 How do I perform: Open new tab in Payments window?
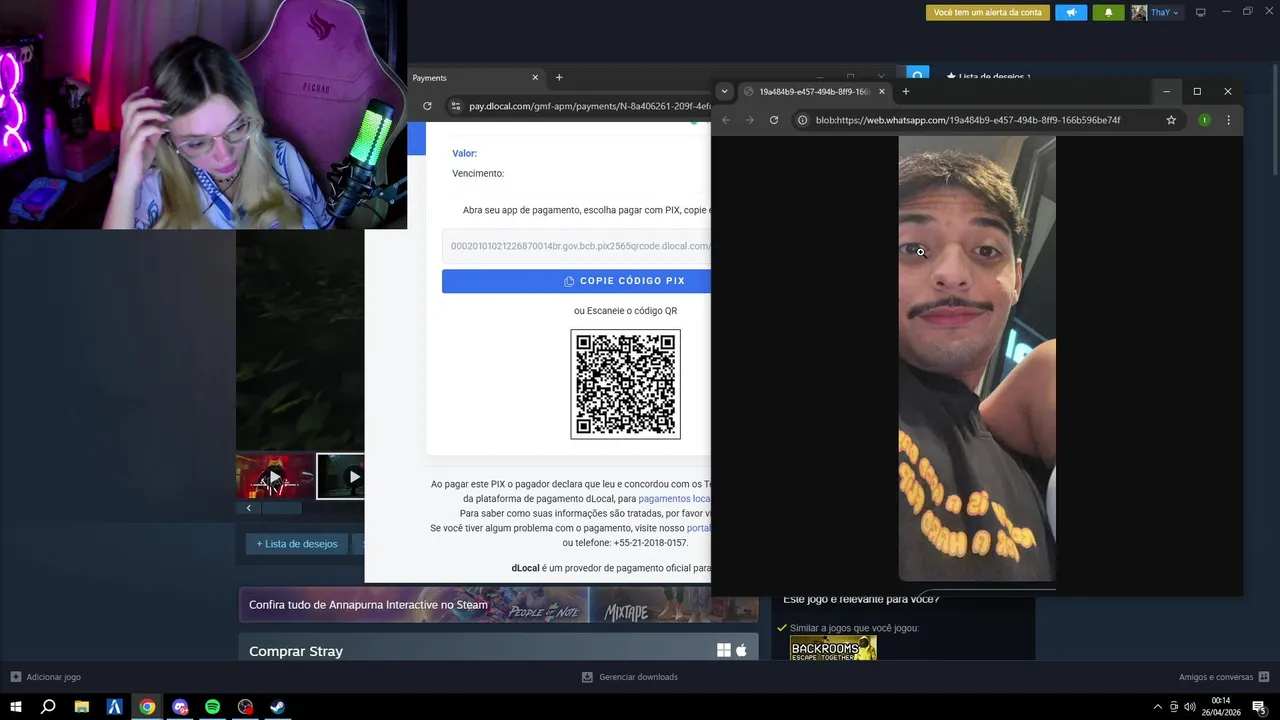559,78
